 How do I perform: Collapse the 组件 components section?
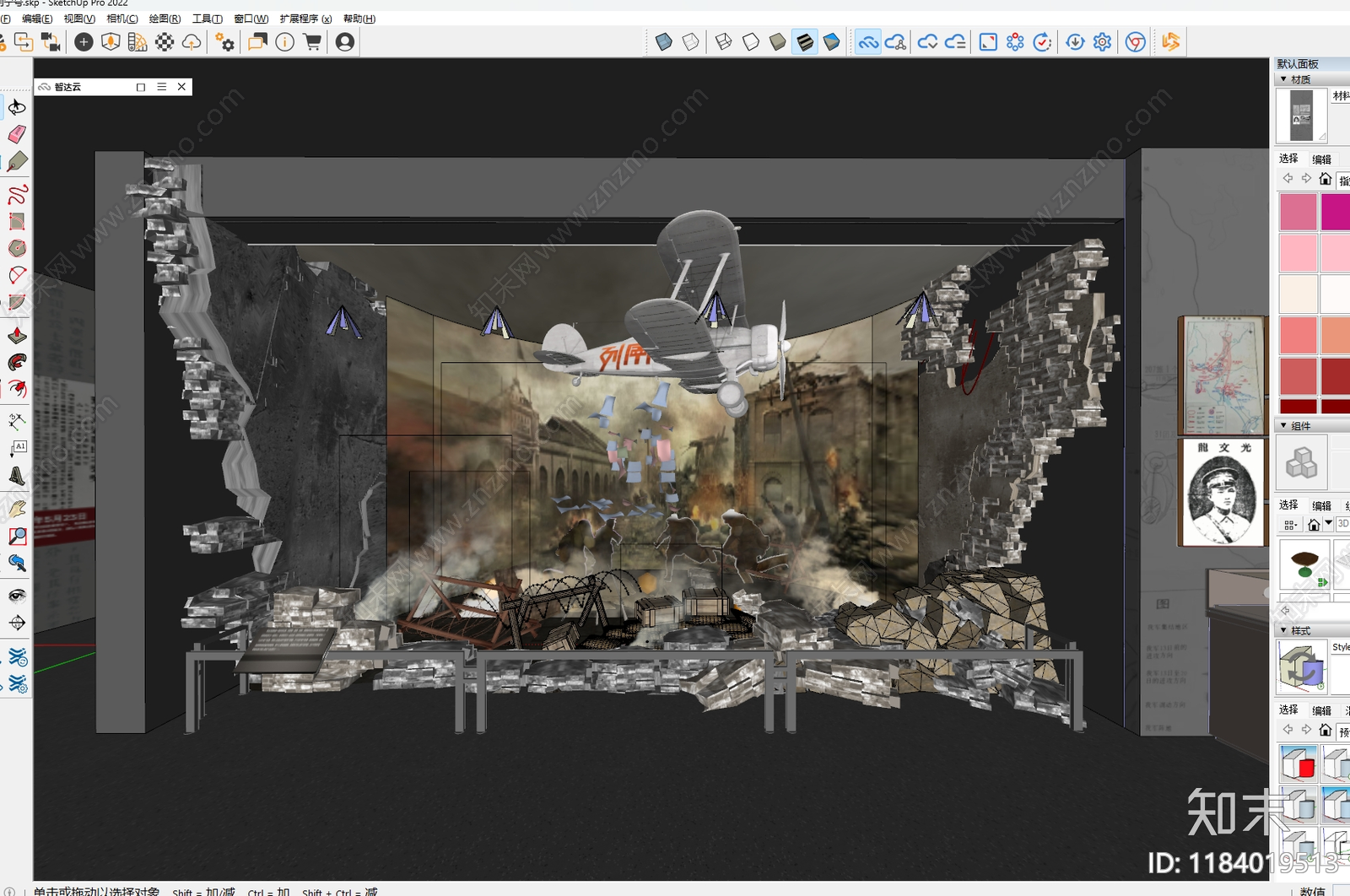pyautogui.click(x=1283, y=426)
